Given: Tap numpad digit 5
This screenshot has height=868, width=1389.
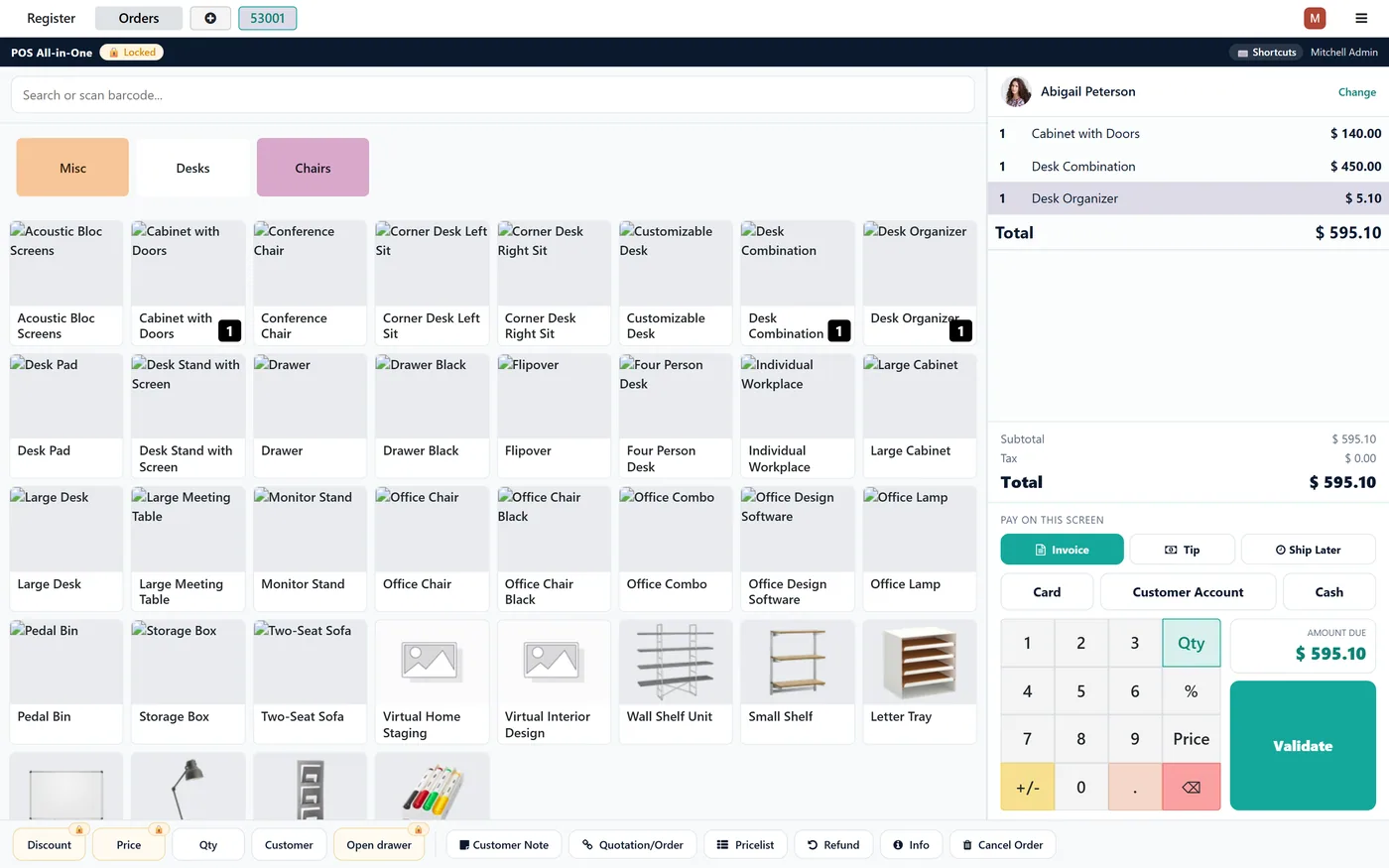Looking at the screenshot, I should pos(1081,691).
